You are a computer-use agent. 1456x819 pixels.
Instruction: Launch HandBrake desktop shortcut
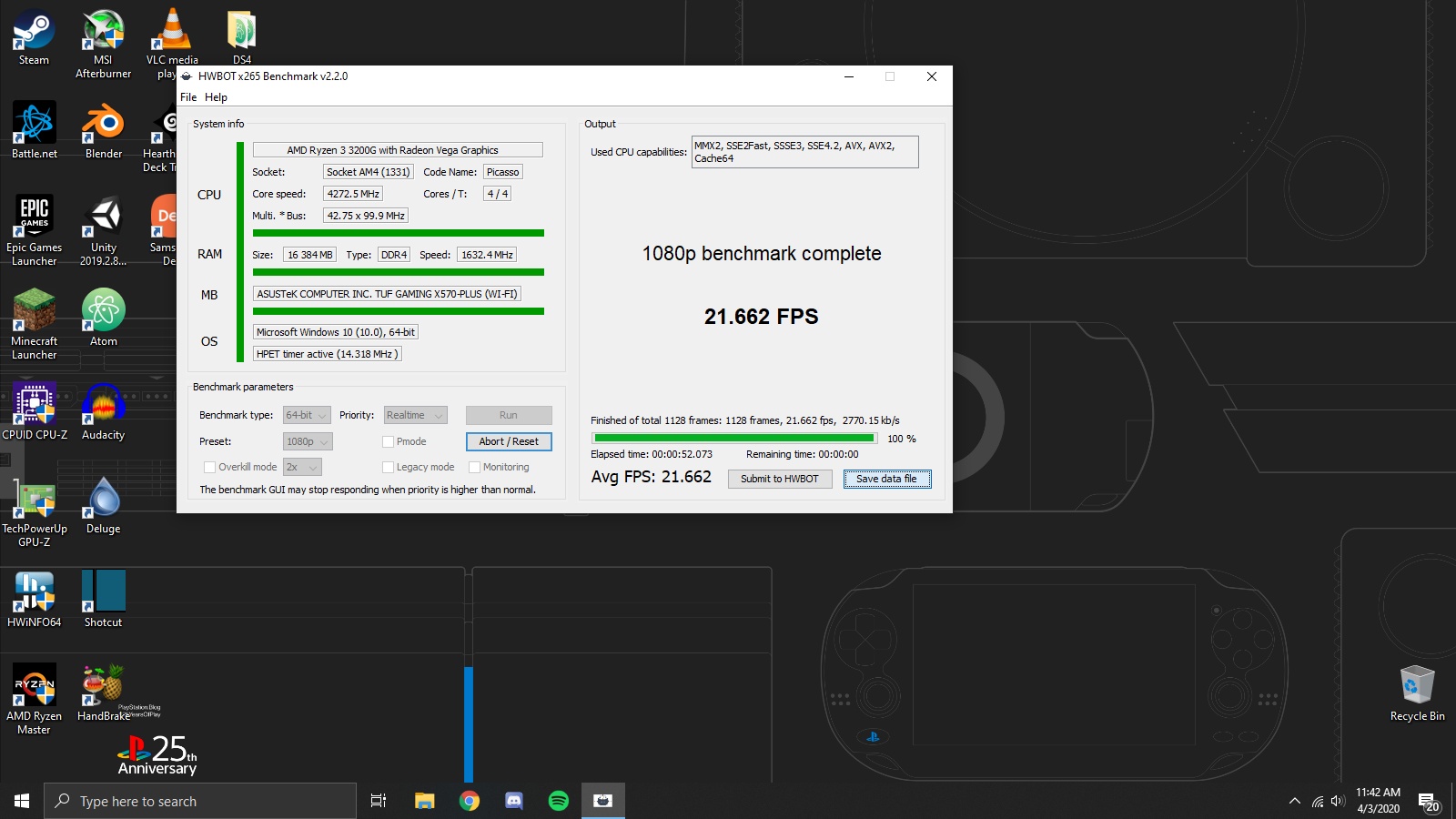coord(103,693)
